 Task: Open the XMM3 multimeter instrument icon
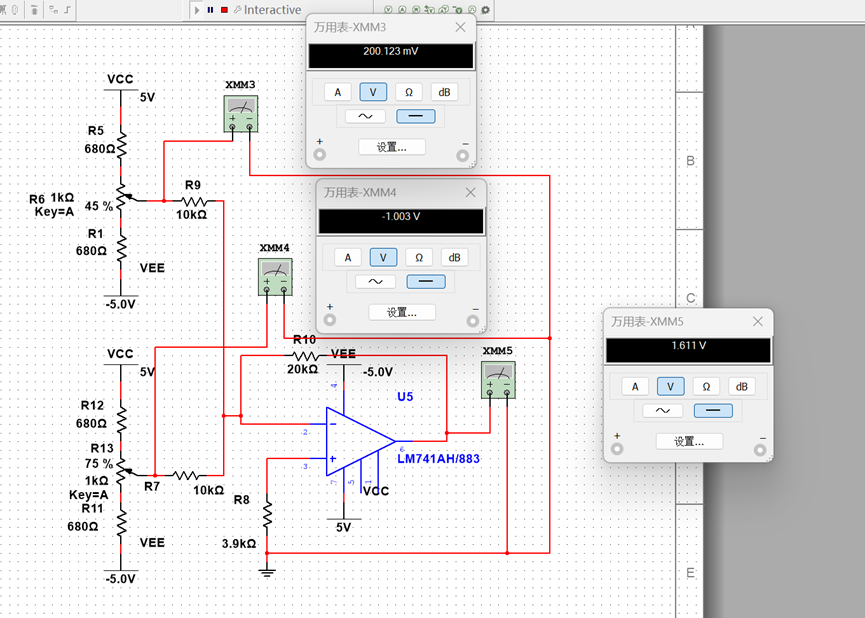241,114
